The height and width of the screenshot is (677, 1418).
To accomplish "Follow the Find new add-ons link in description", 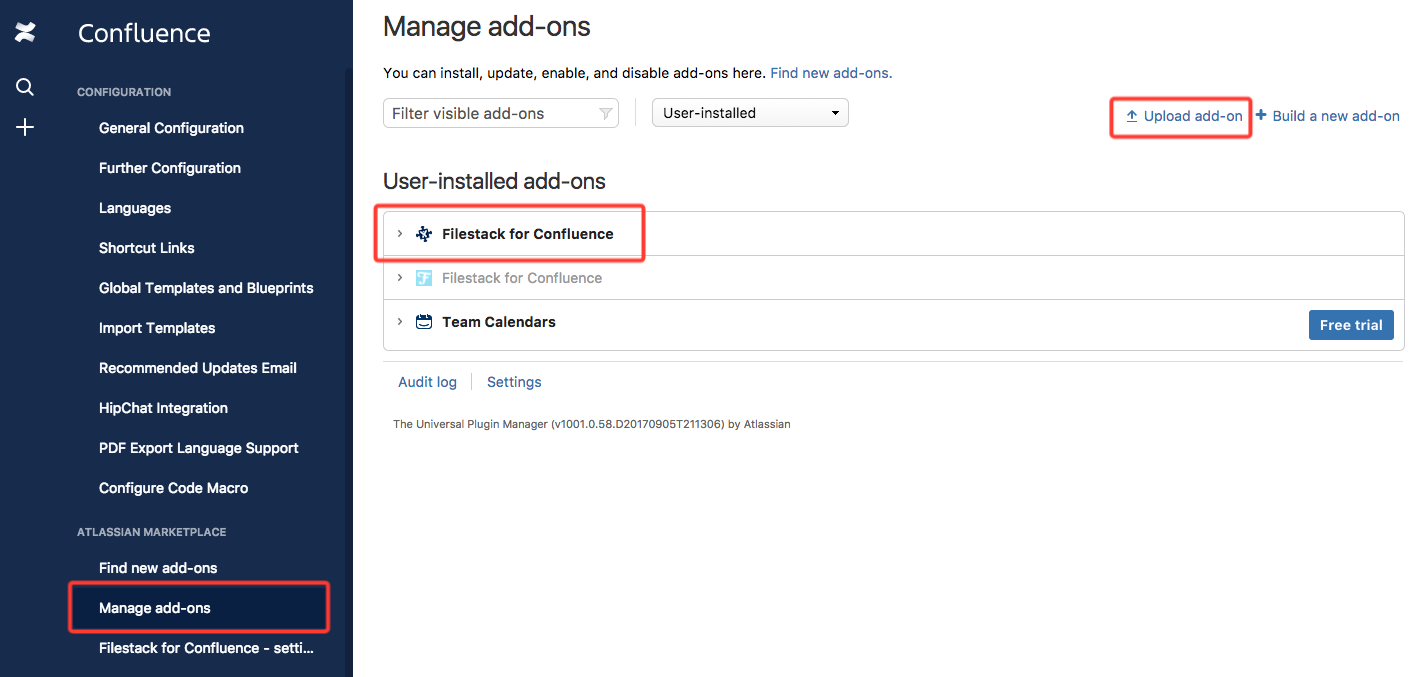I will (831, 73).
